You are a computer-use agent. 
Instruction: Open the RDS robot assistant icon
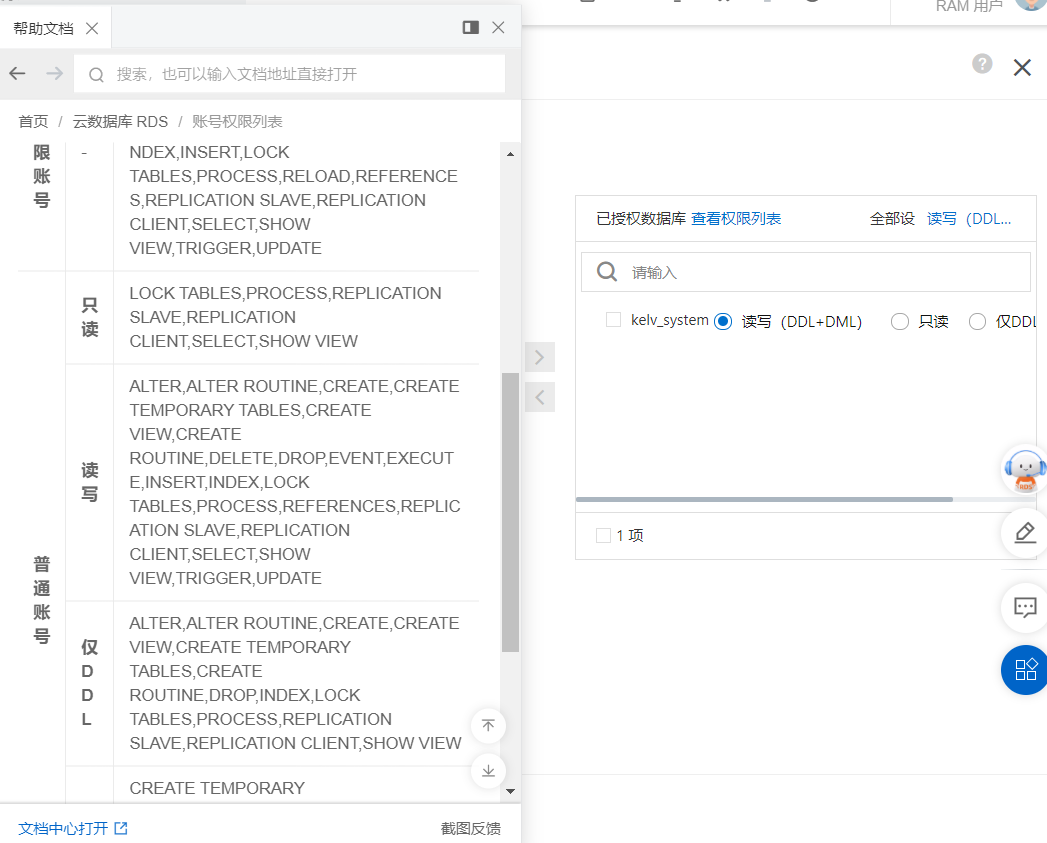pos(1025,470)
